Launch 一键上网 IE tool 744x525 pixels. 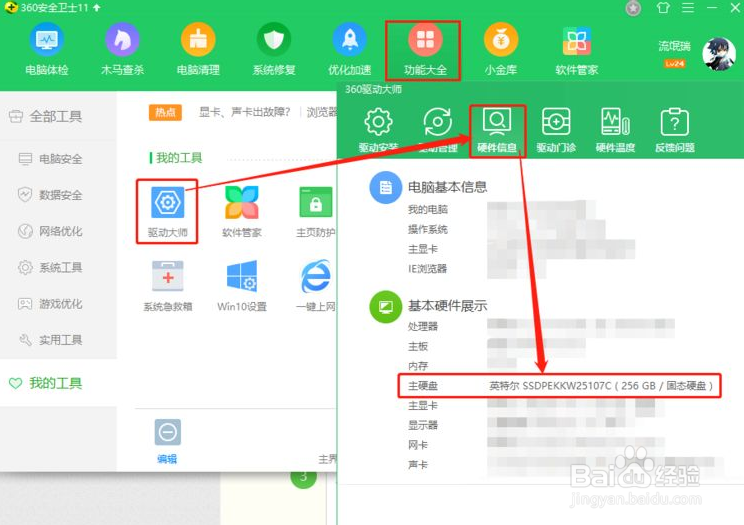click(316, 286)
